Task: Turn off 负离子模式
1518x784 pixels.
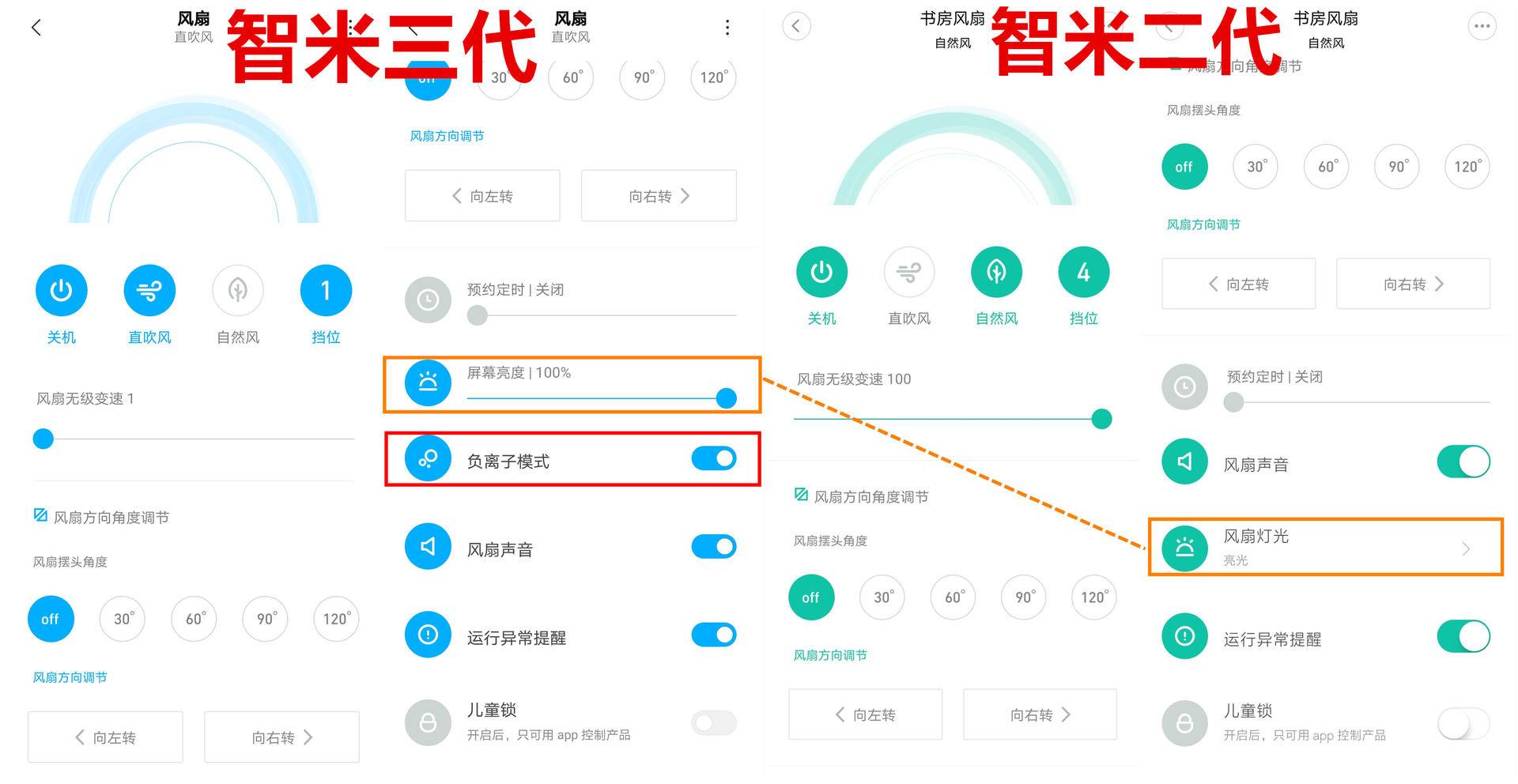Action: pos(713,458)
